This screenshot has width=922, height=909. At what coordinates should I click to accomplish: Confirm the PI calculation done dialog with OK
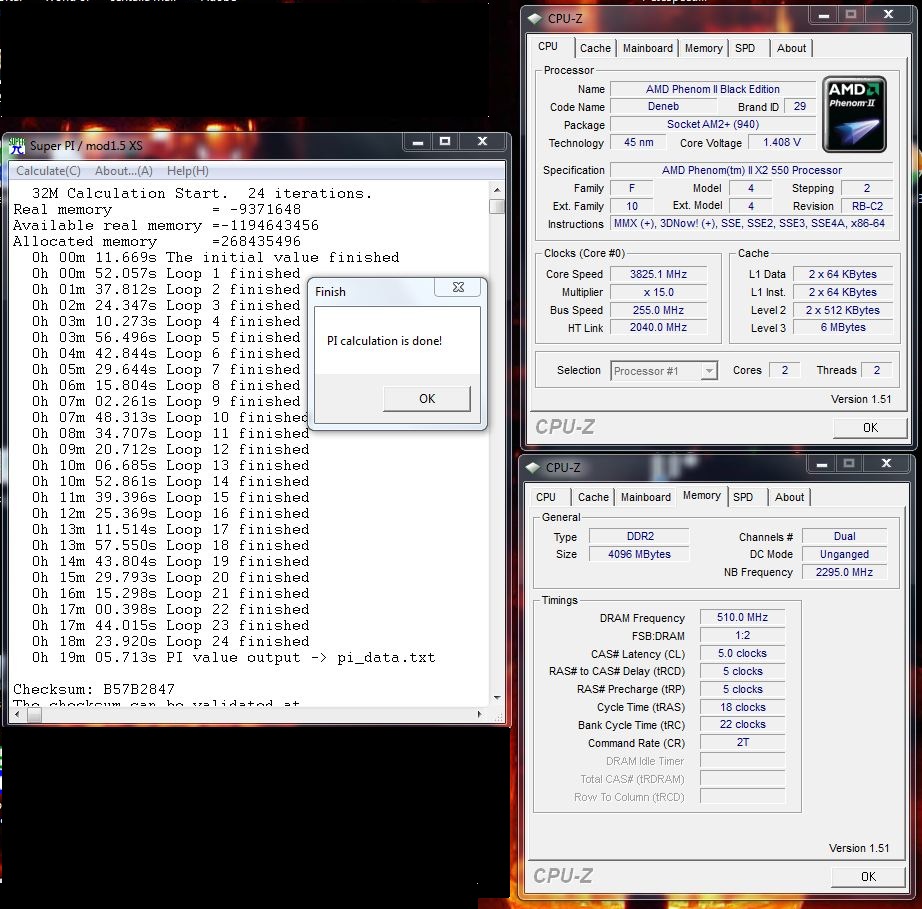click(x=427, y=399)
